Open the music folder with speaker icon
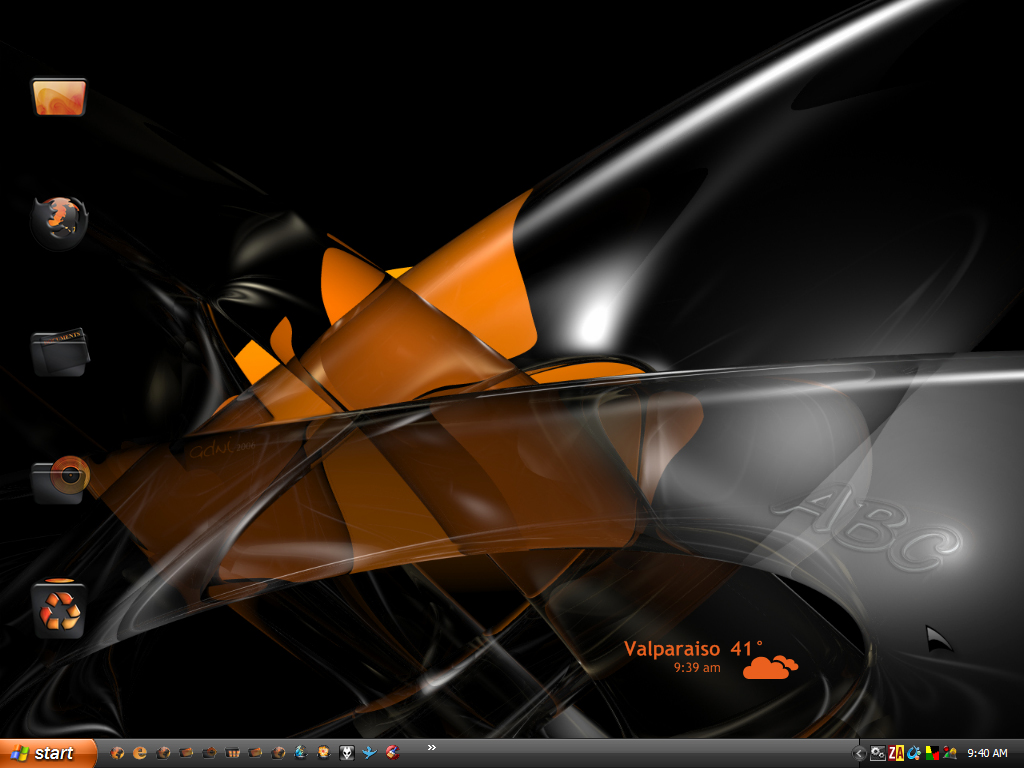 pyautogui.click(x=60, y=480)
